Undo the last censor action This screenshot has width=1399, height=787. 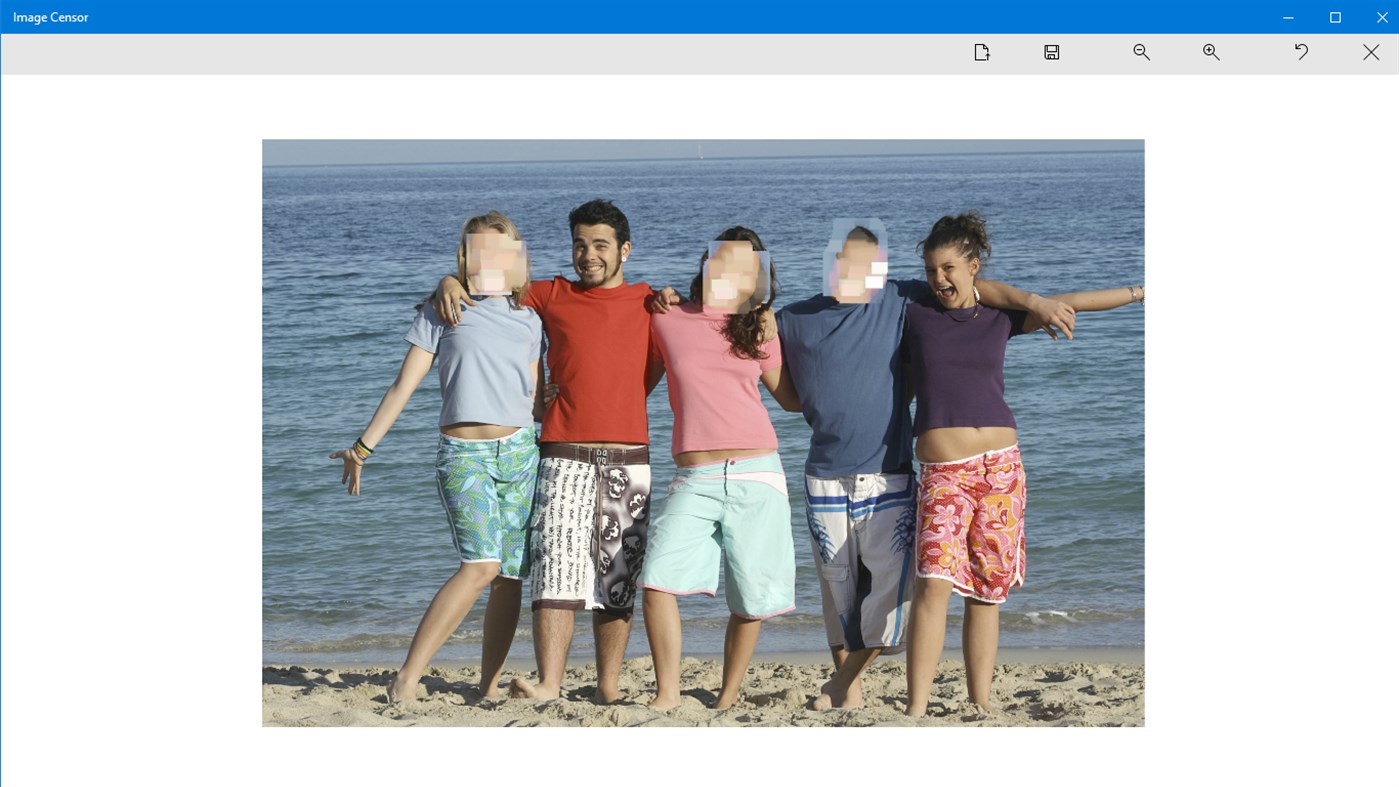1300,51
